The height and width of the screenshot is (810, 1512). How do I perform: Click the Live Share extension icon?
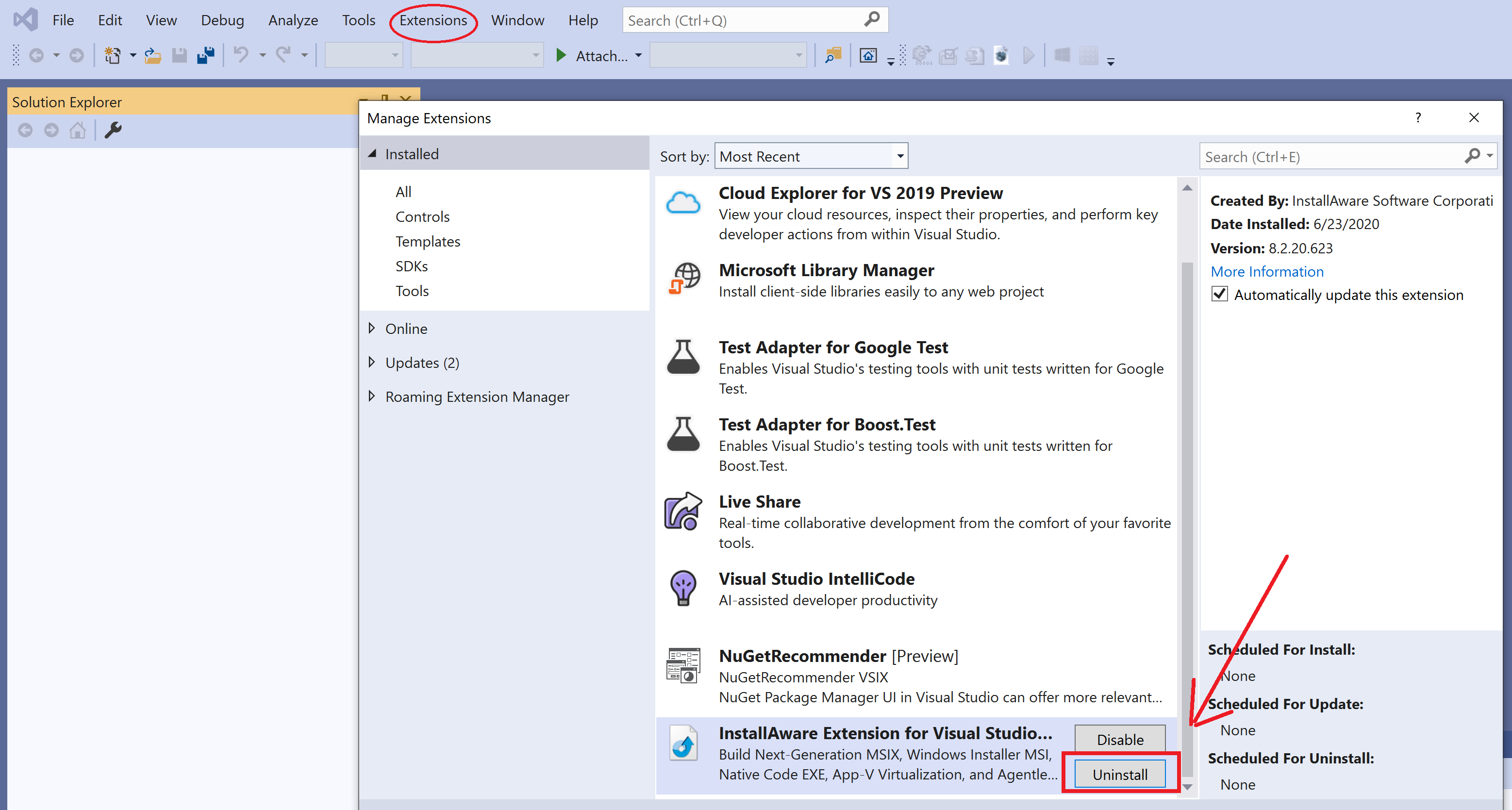click(682, 511)
